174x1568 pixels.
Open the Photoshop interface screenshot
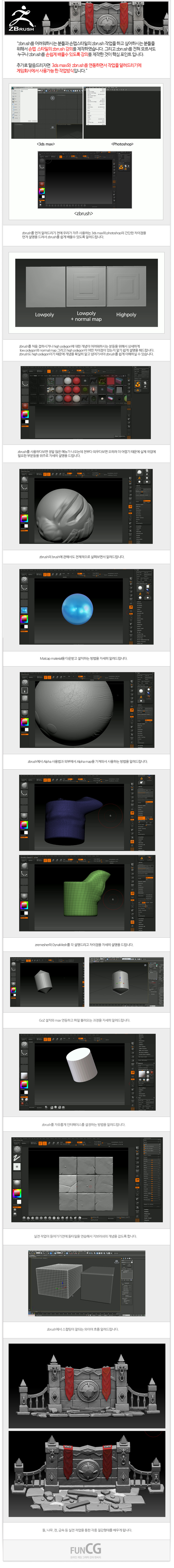click(122, 113)
